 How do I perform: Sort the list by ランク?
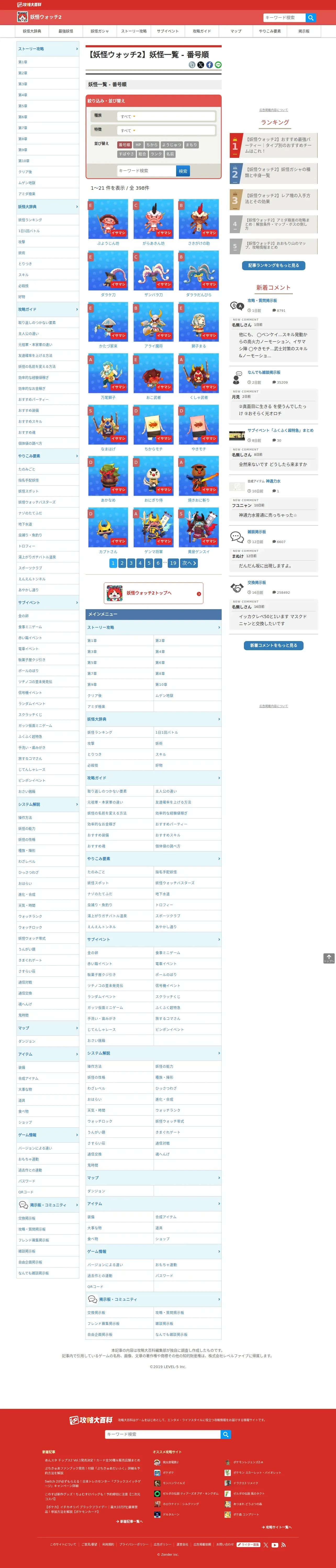[156, 154]
